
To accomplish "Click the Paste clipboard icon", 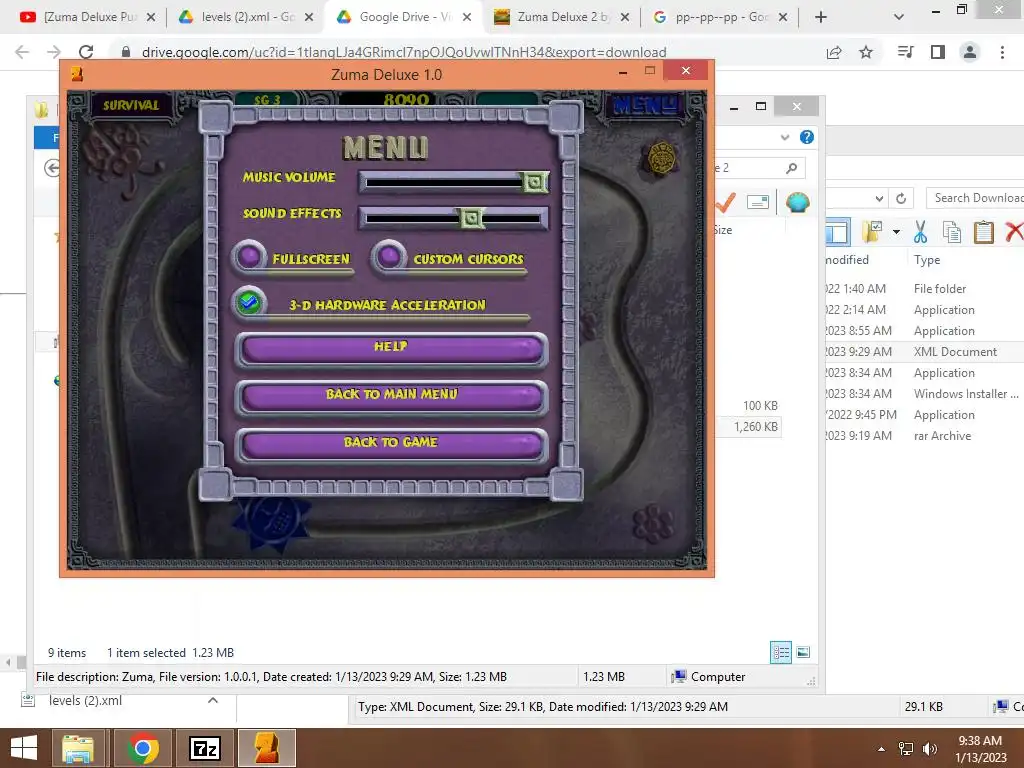I will (984, 232).
